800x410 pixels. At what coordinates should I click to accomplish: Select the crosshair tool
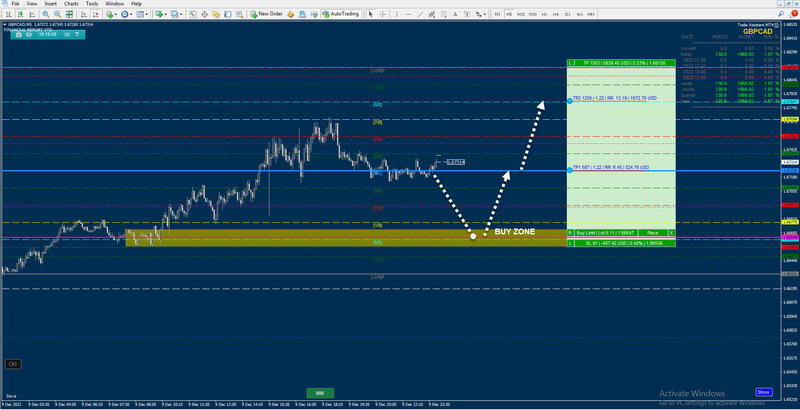pyautogui.click(x=382, y=14)
